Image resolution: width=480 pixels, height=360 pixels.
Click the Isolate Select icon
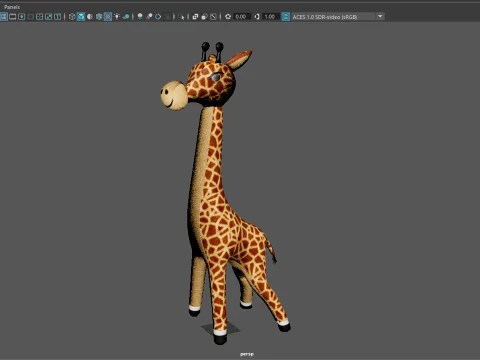(181, 16)
